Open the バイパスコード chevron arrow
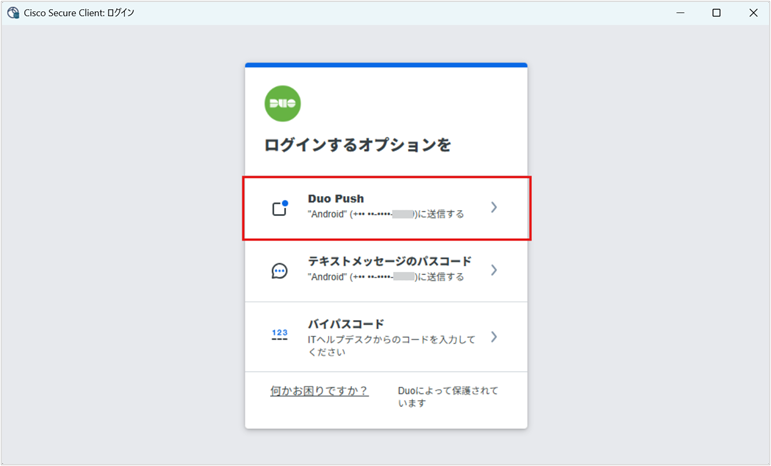The height and width of the screenshot is (466, 771). coord(494,337)
